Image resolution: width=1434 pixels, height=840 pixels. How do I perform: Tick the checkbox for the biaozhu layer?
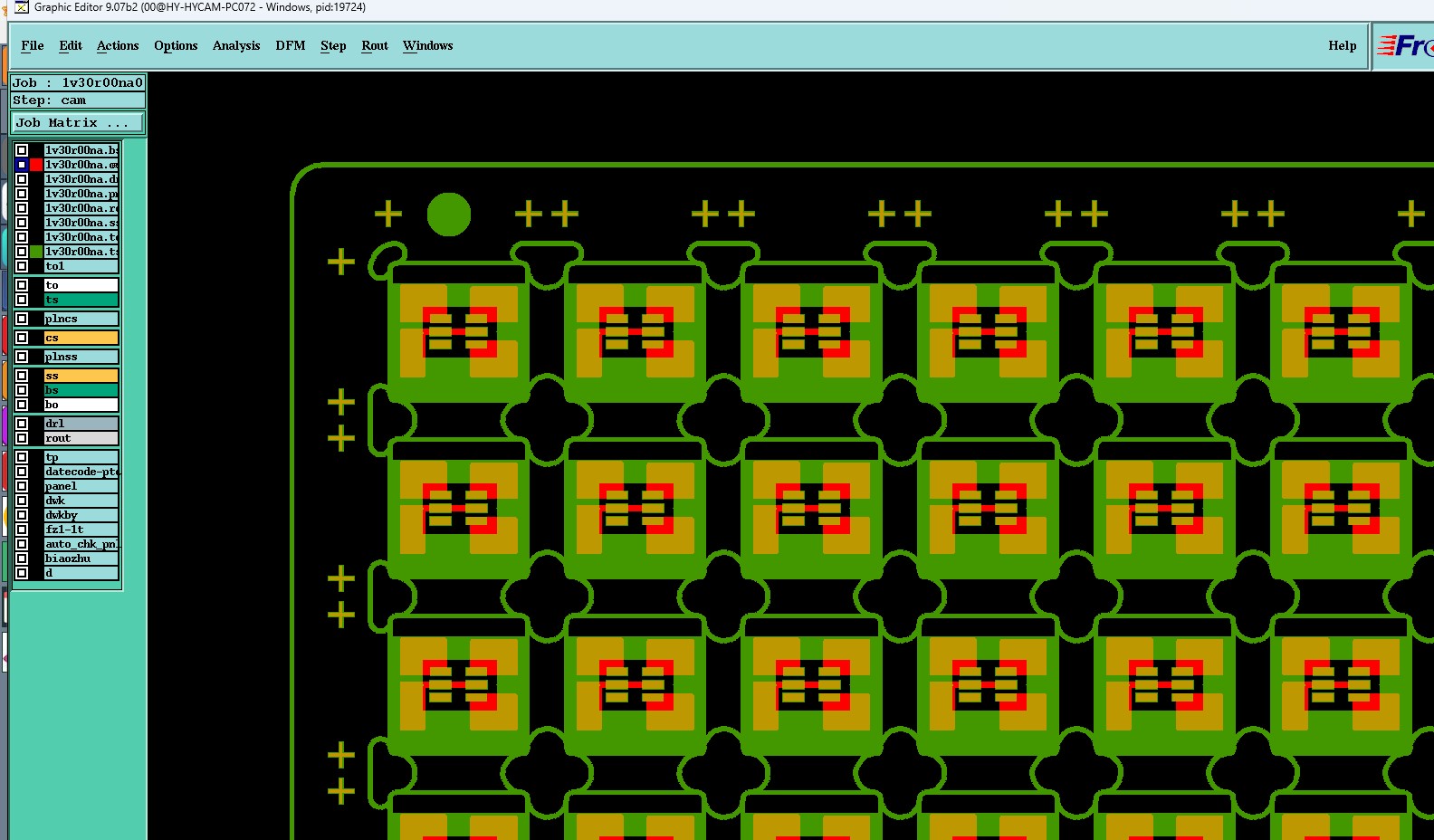[x=22, y=558]
